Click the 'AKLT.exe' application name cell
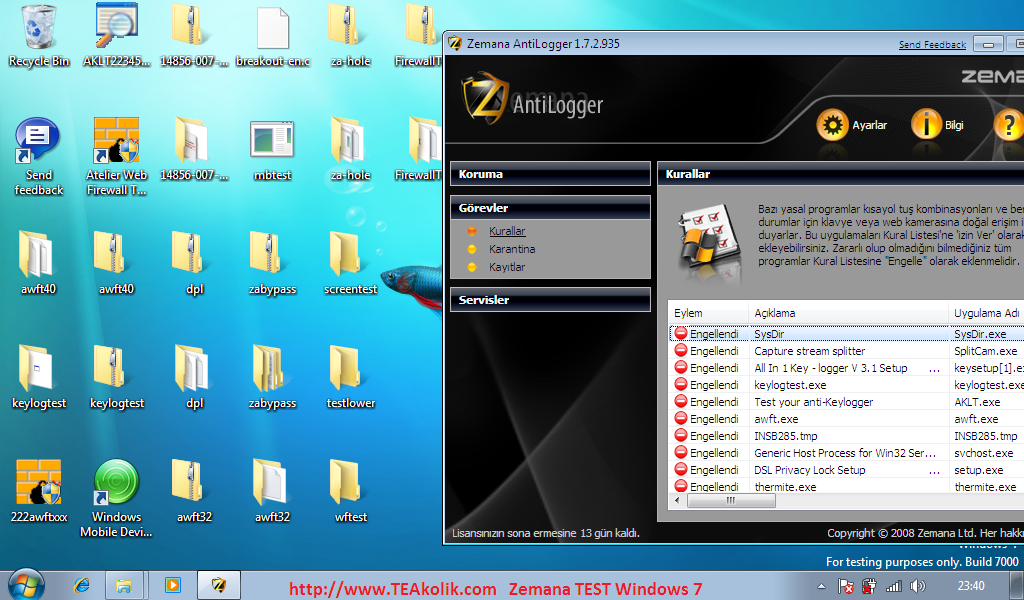 pos(977,402)
